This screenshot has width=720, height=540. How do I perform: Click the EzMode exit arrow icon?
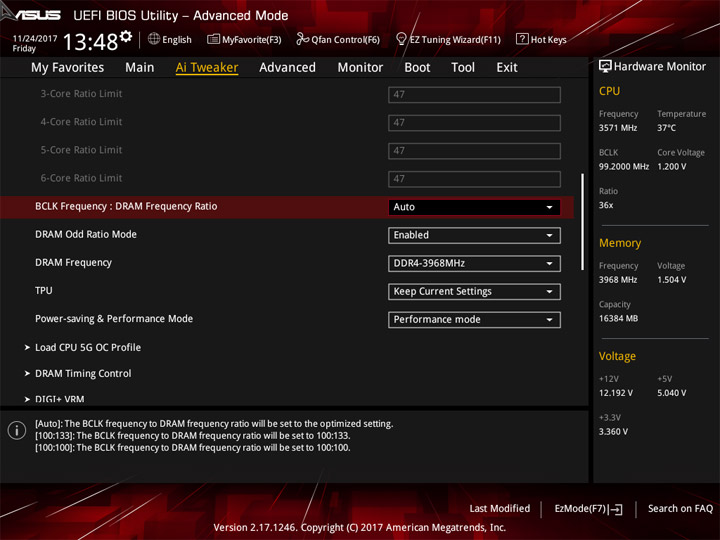[616, 509]
